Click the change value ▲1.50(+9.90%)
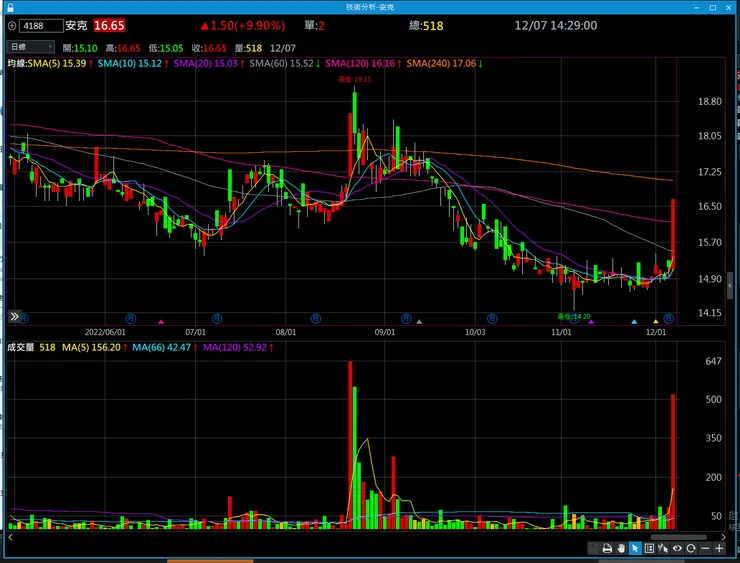 click(243, 25)
